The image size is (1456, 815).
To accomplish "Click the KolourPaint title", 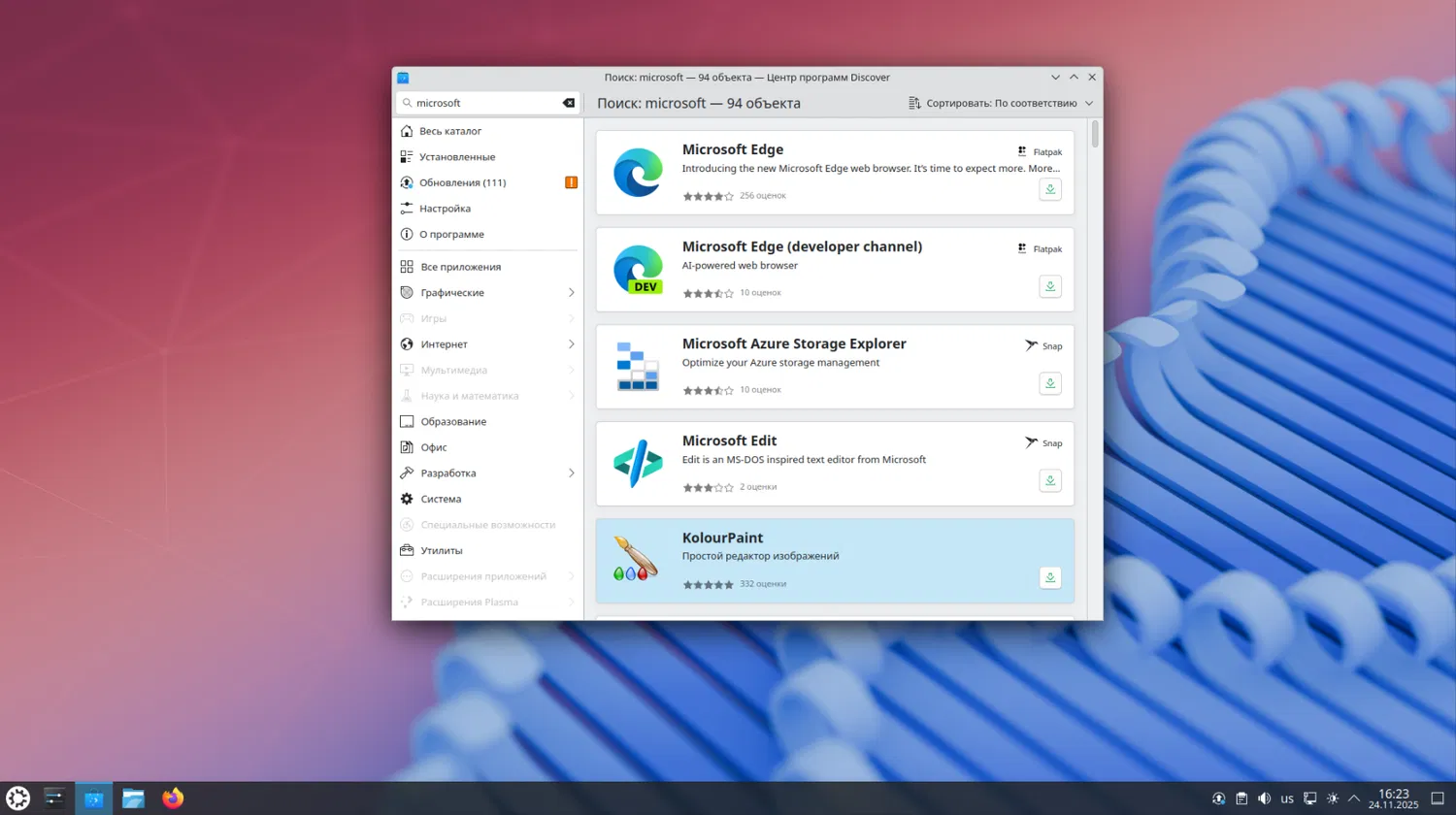I will tap(722, 538).
